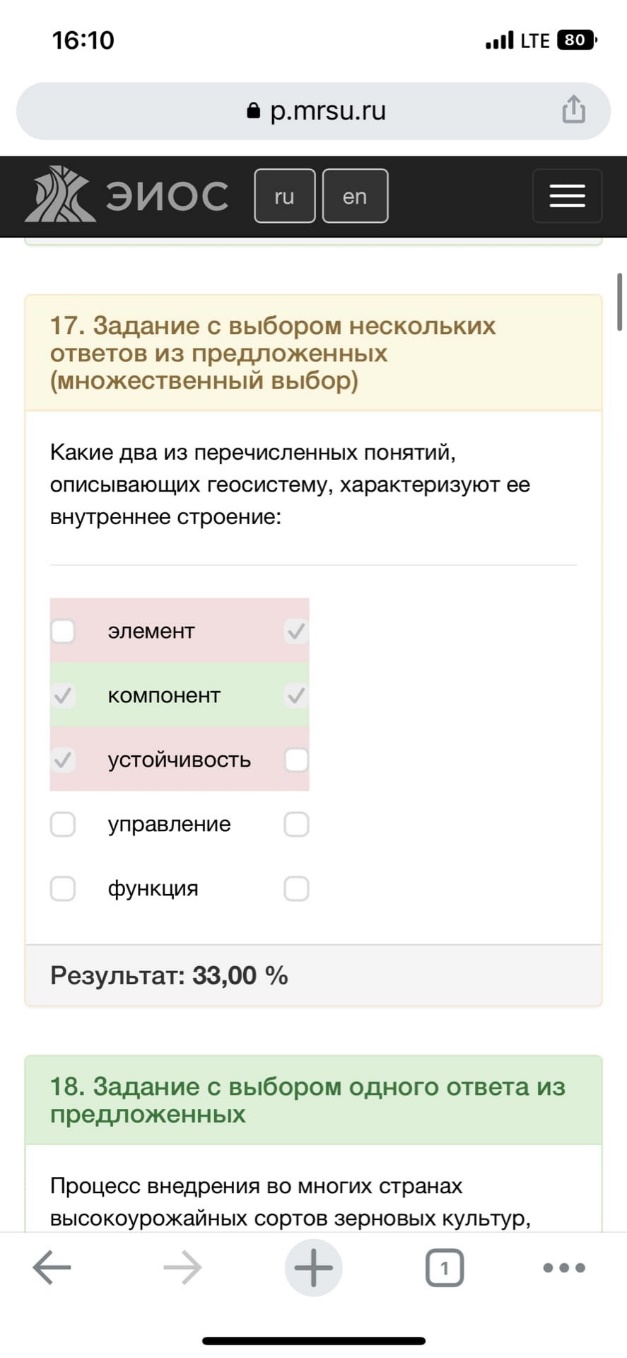Open the hamburger navigation menu
The height and width of the screenshot is (1358, 627).
(x=567, y=196)
